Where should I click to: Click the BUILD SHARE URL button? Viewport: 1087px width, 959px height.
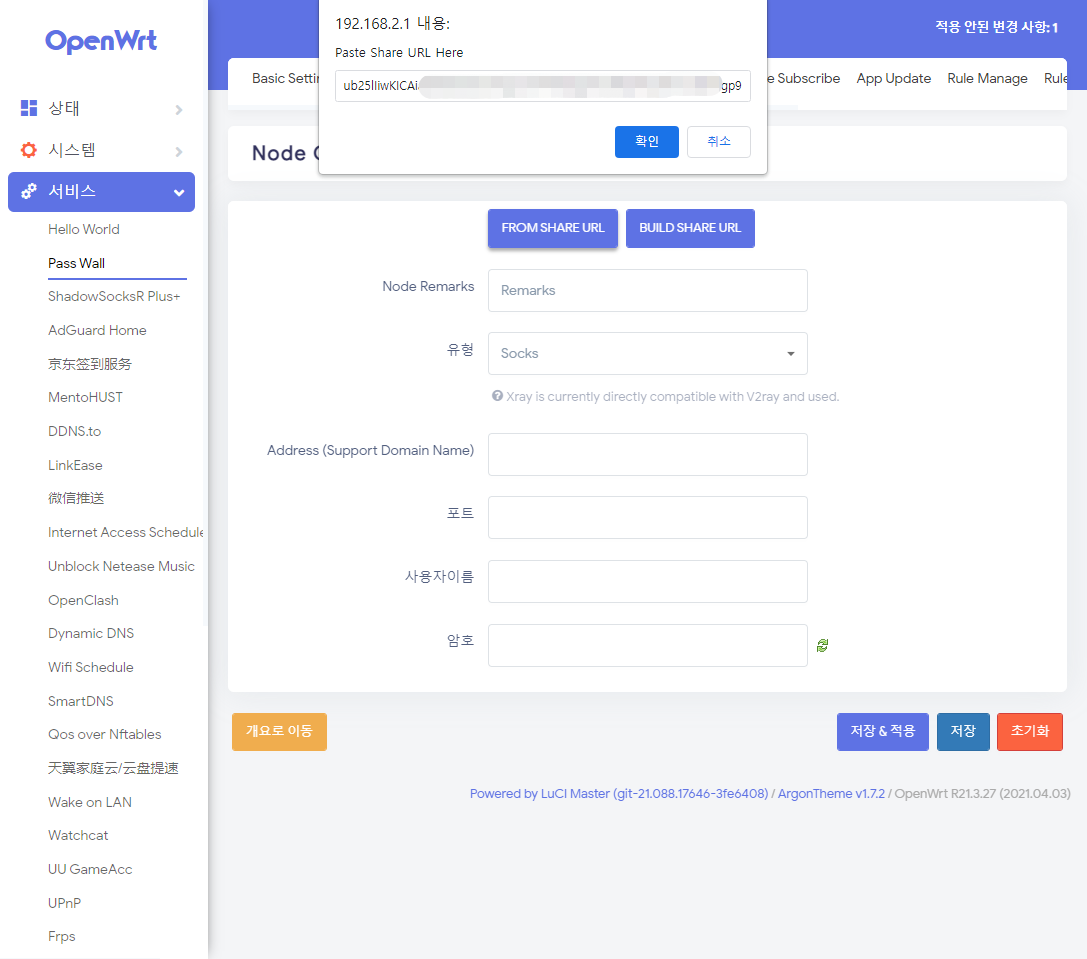[690, 228]
